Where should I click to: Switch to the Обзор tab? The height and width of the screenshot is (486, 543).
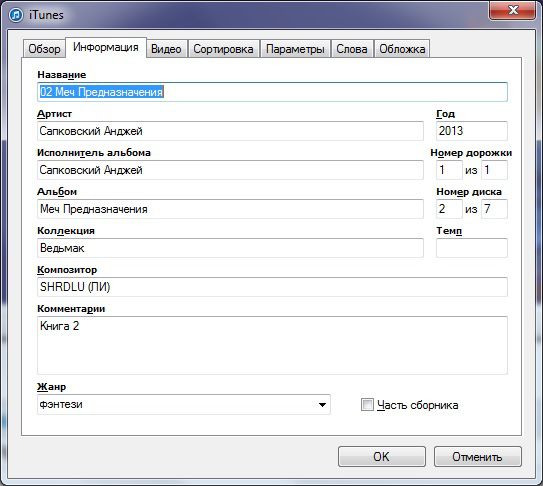[44, 49]
